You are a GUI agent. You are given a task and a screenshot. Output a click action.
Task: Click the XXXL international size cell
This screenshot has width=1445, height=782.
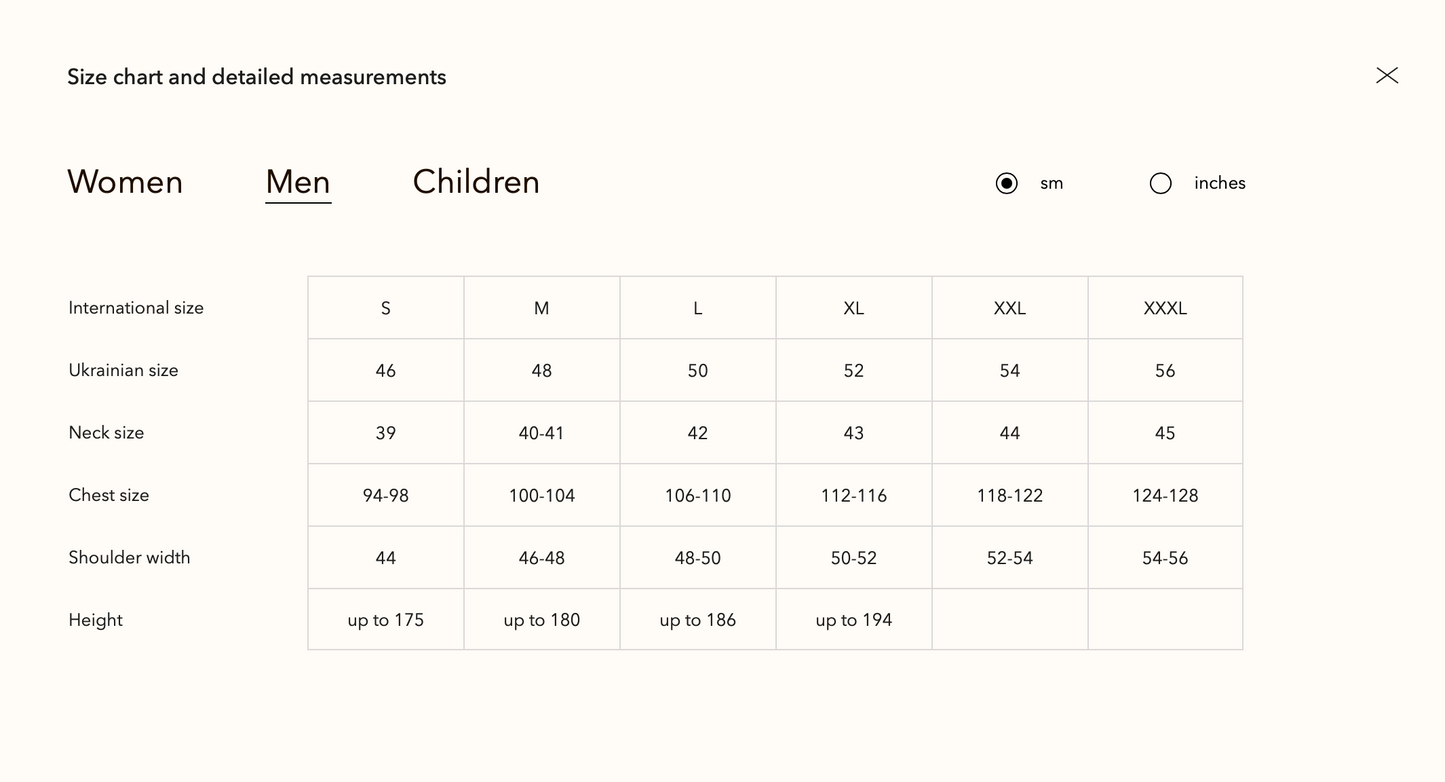(1165, 308)
